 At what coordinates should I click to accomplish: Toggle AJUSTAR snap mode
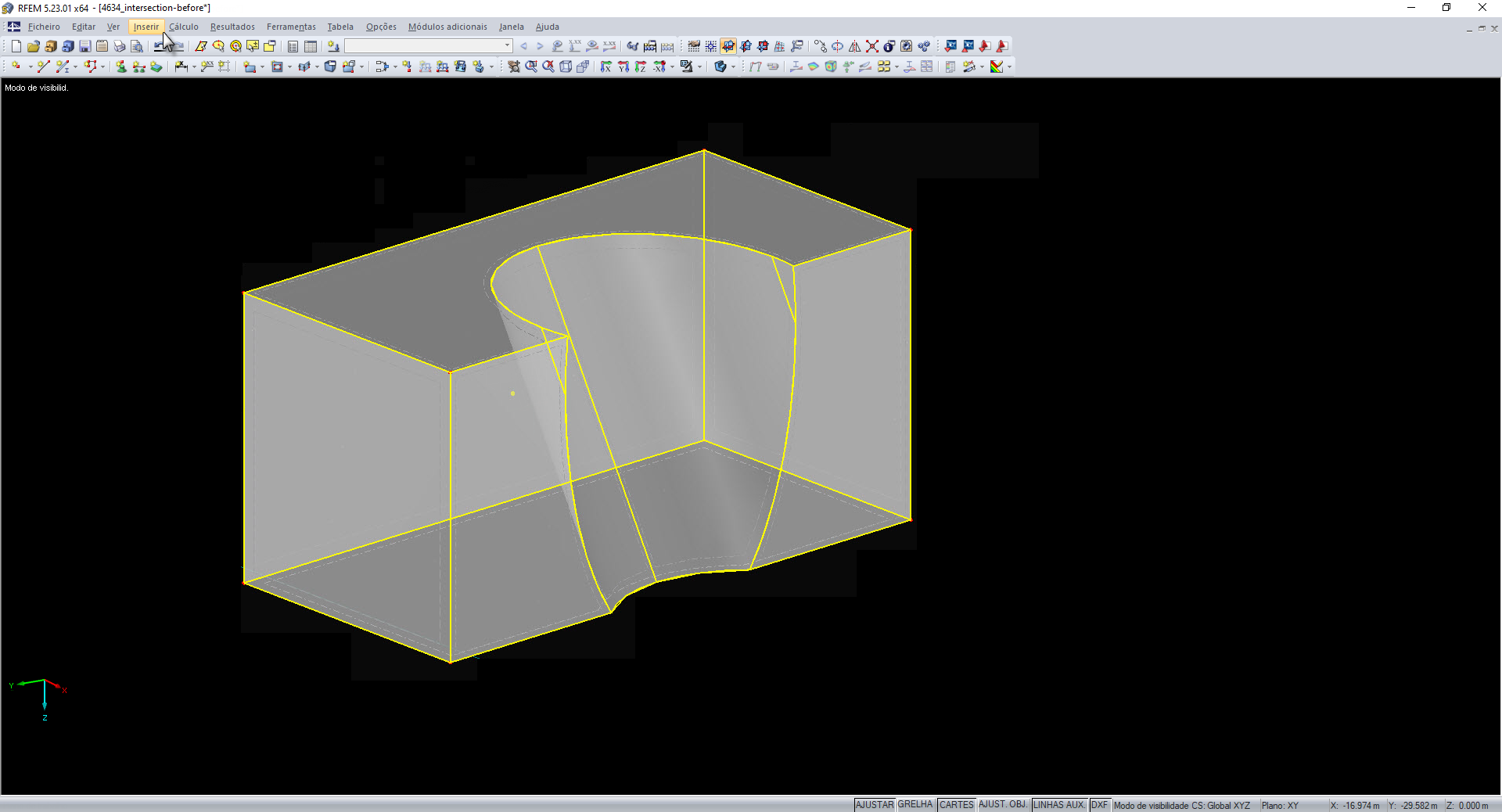pos(875,805)
